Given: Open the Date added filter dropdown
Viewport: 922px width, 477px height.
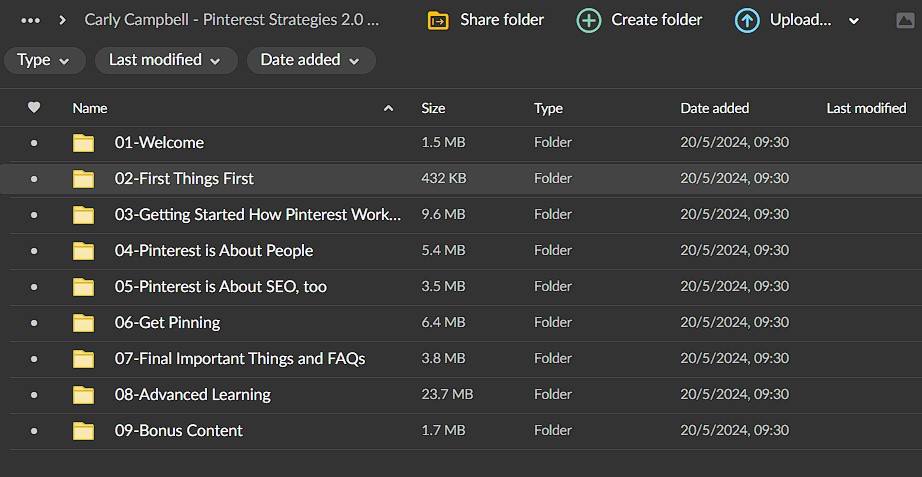Looking at the screenshot, I should [x=311, y=61].
